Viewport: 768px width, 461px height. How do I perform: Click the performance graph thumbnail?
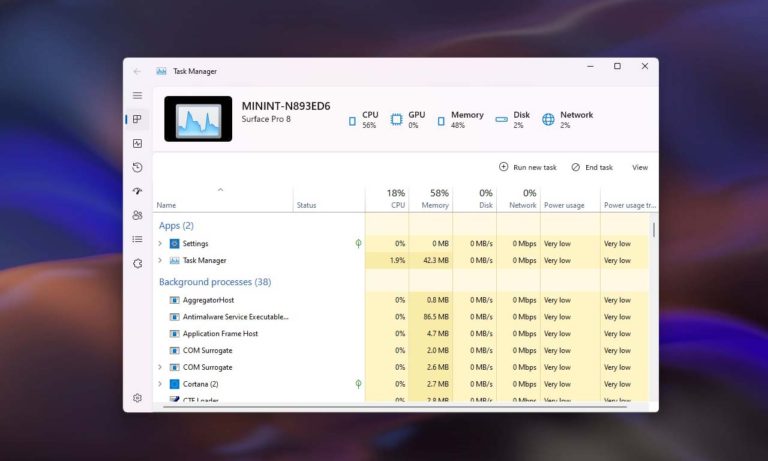point(198,119)
